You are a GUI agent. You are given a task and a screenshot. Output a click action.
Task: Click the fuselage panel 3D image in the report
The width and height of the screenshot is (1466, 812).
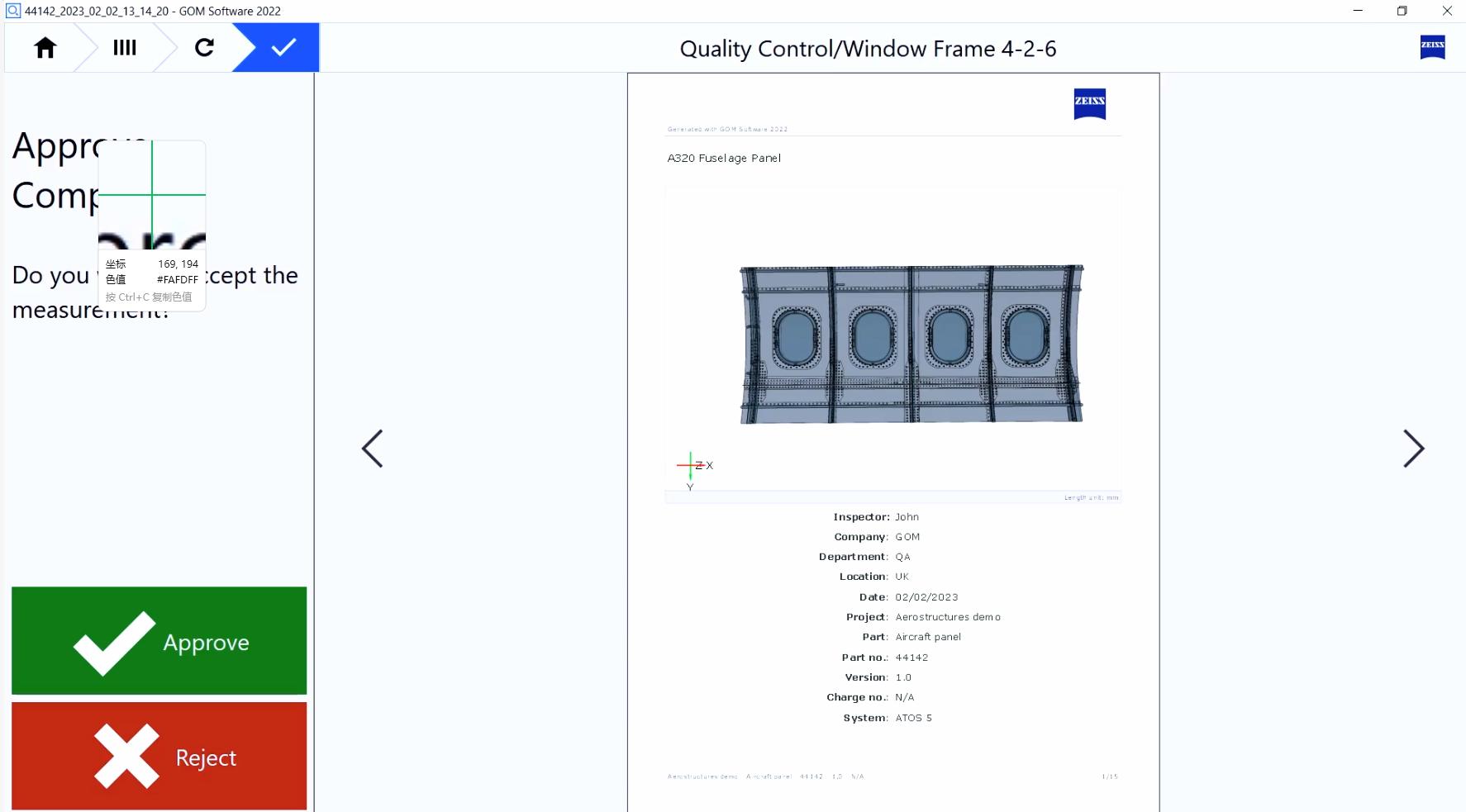pyautogui.click(x=911, y=344)
